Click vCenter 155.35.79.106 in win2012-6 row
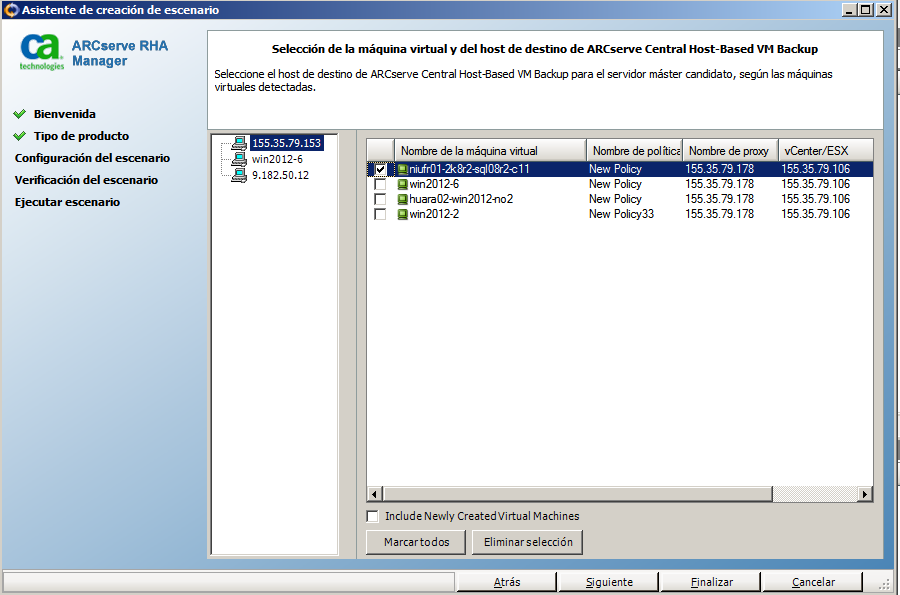The width and height of the screenshot is (900, 595). [815, 184]
